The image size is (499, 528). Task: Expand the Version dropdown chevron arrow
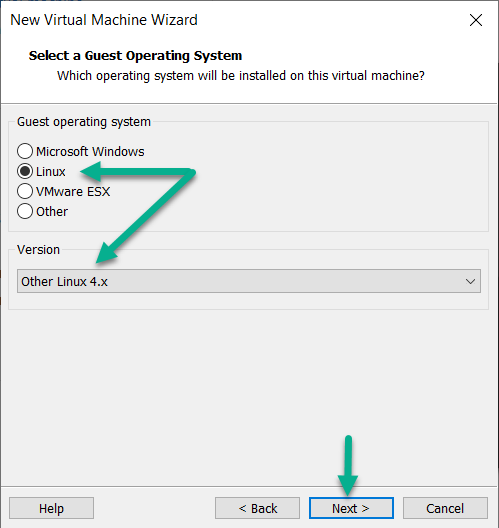(x=470, y=281)
